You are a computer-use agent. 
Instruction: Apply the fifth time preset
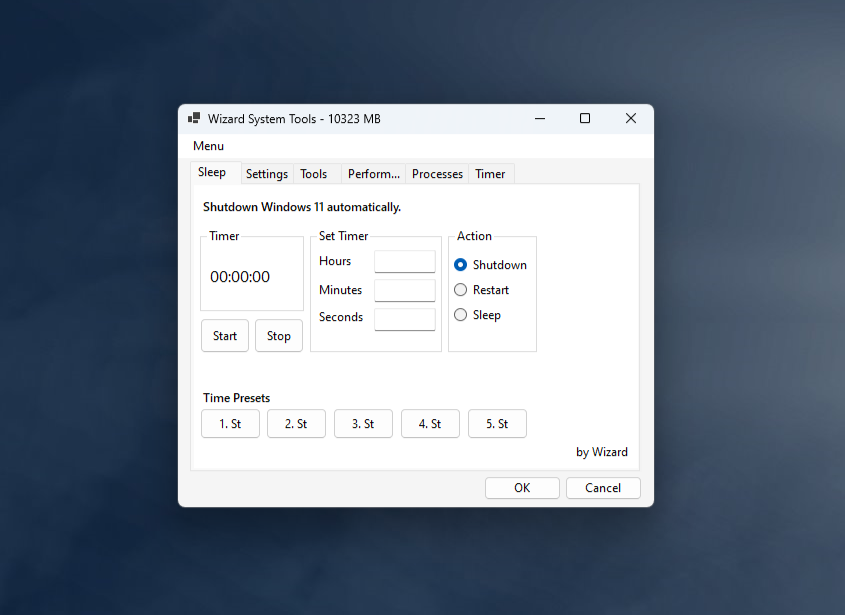[x=497, y=423]
